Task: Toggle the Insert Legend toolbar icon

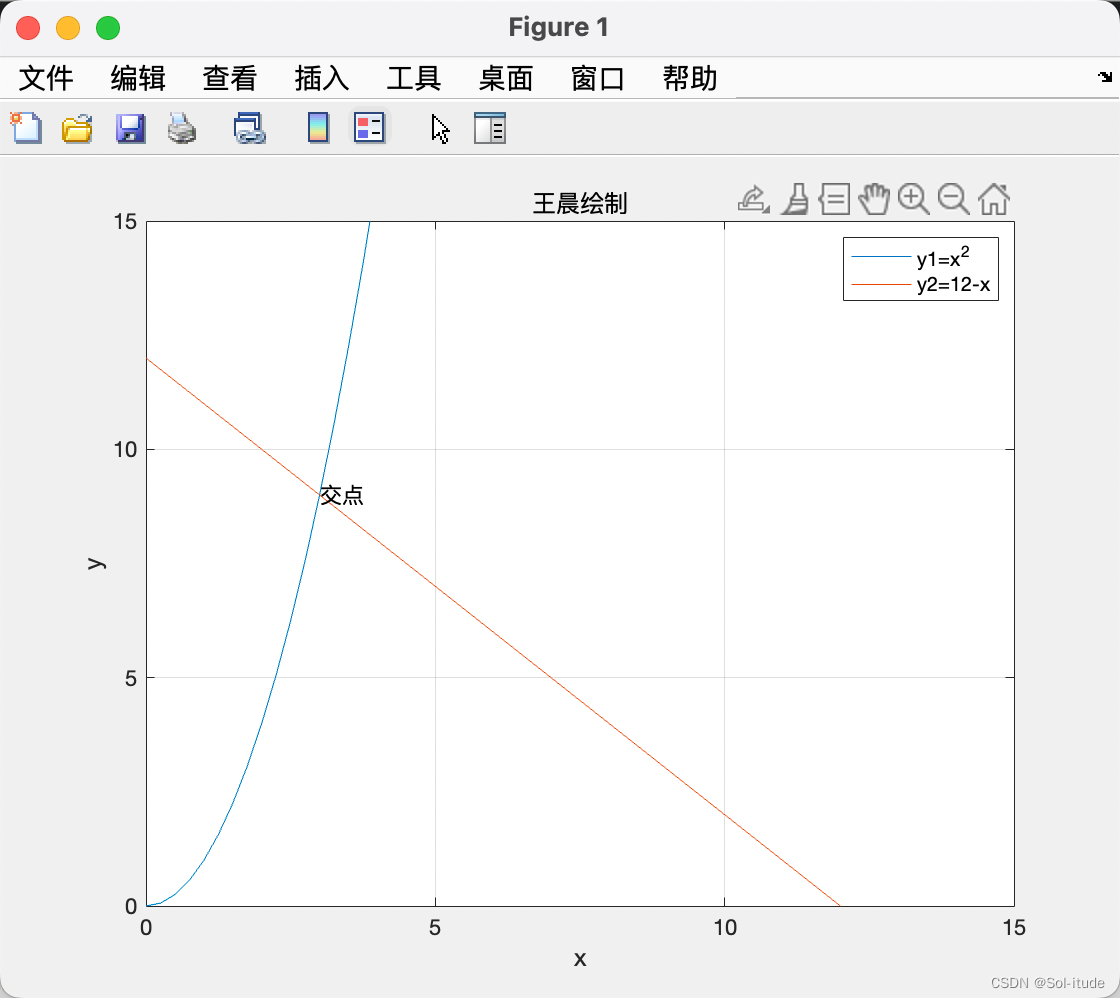Action: tap(370, 129)
